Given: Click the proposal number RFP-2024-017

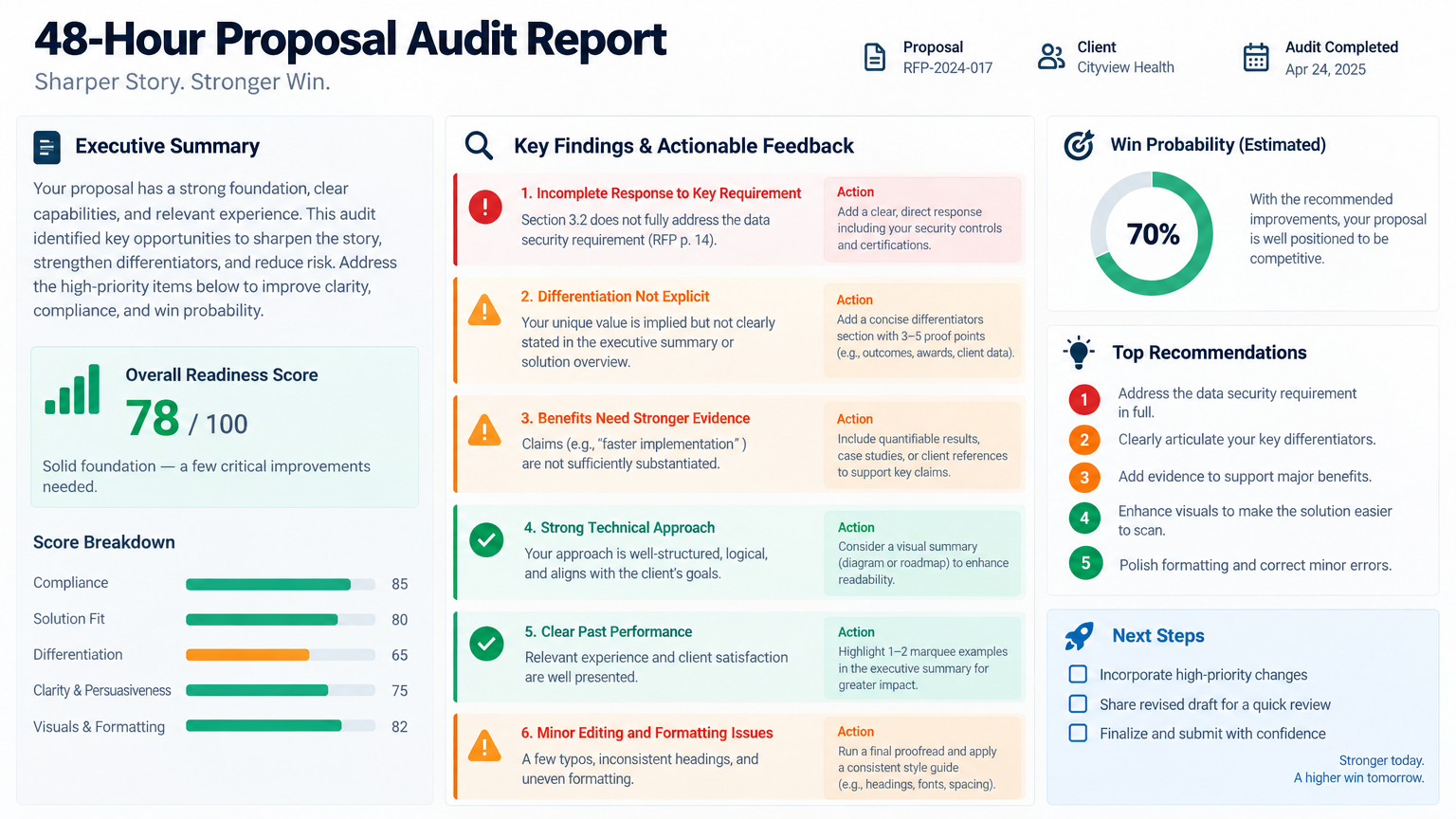Looking at the screenshot, I should [x=948, y=68].
